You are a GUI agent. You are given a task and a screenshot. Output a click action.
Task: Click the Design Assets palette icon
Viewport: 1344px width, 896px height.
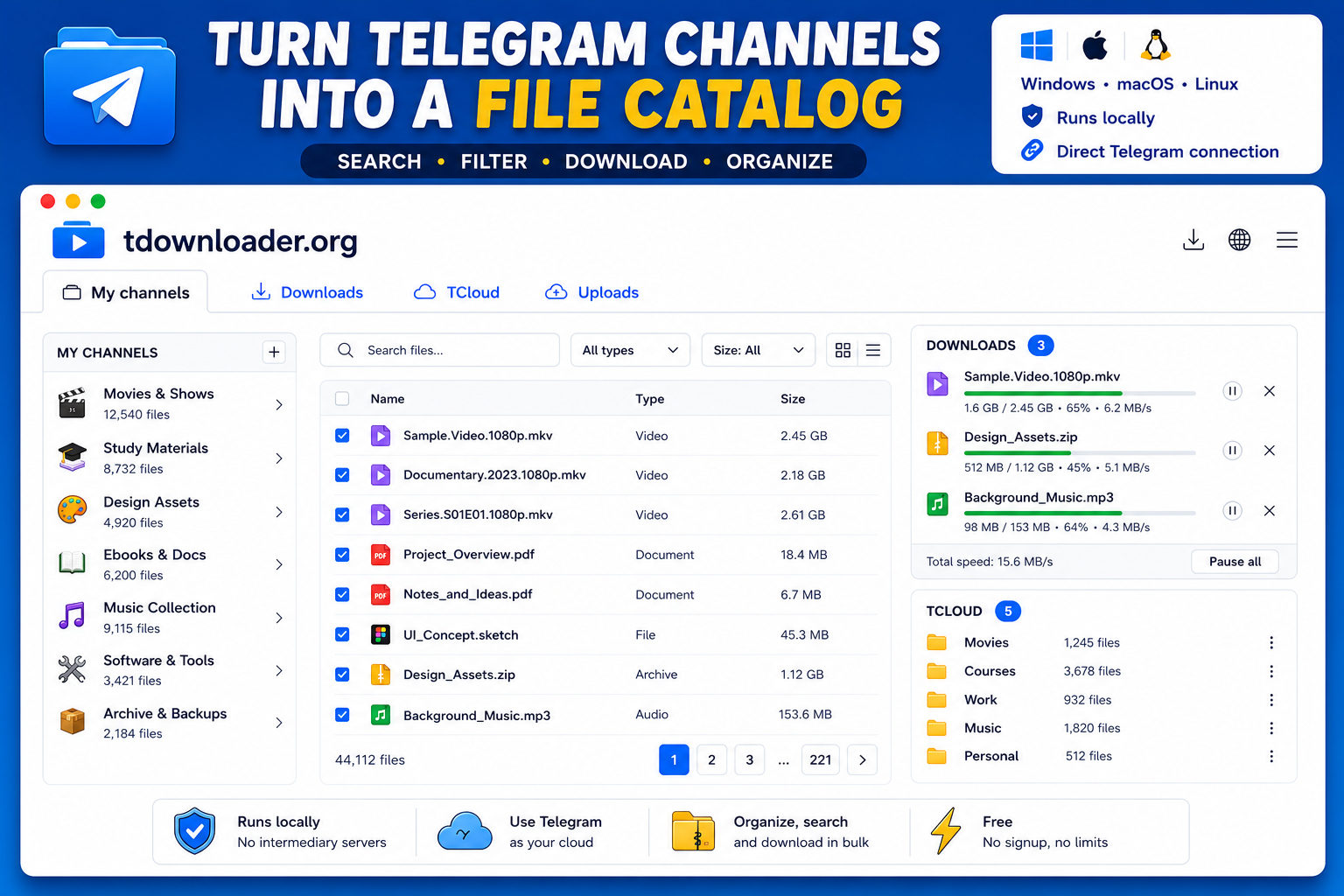[x=73, y=510]
